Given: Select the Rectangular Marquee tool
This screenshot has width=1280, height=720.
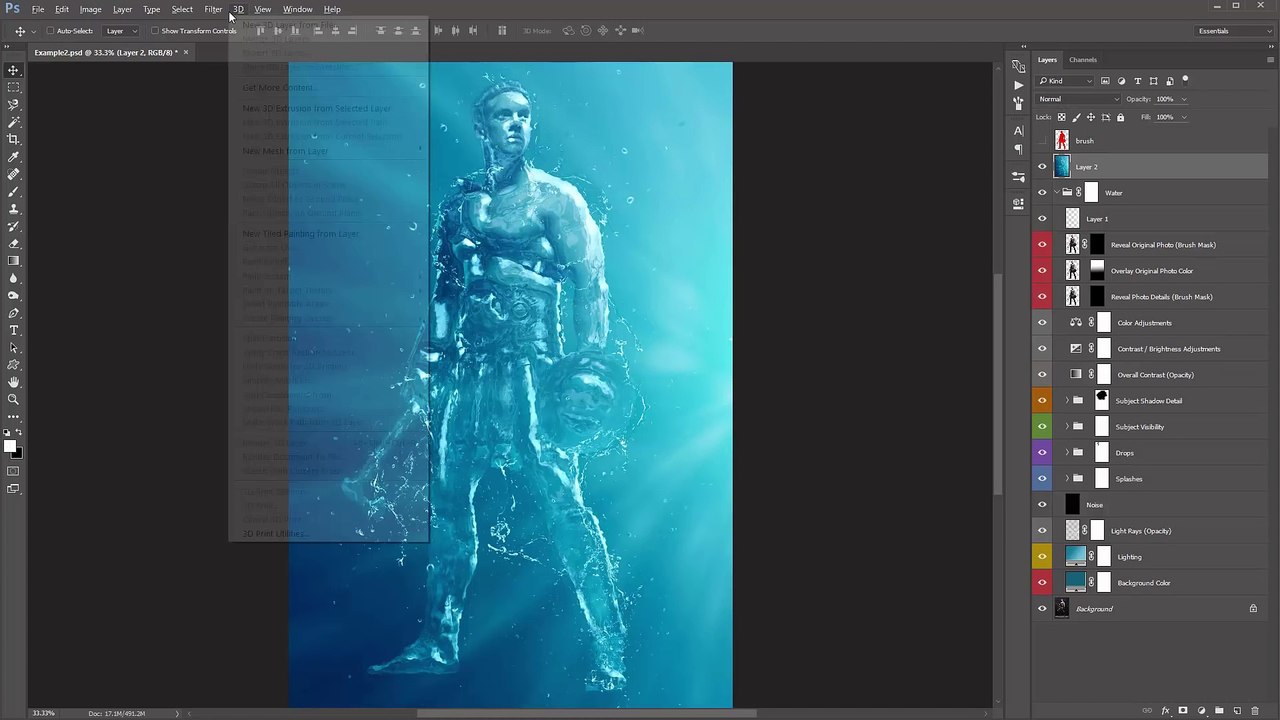Looking at the screenshot, I should point(14,87).
